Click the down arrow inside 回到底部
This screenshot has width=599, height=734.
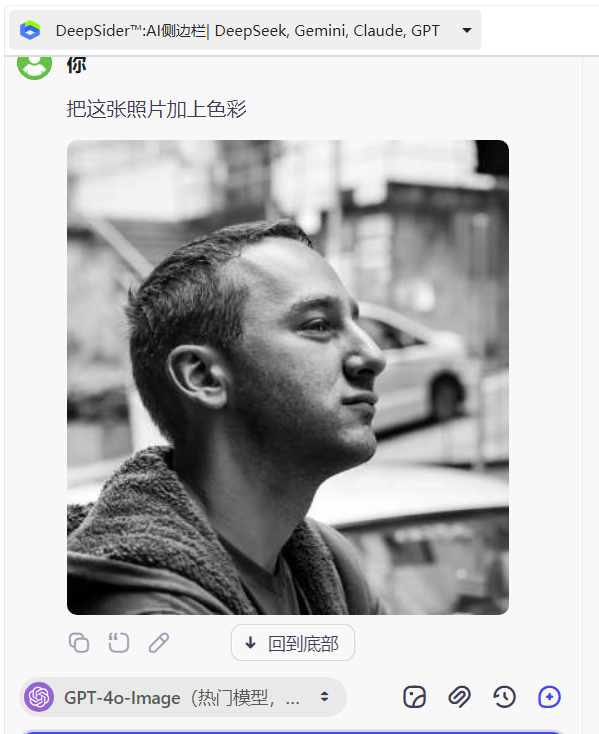click(250, 643)
